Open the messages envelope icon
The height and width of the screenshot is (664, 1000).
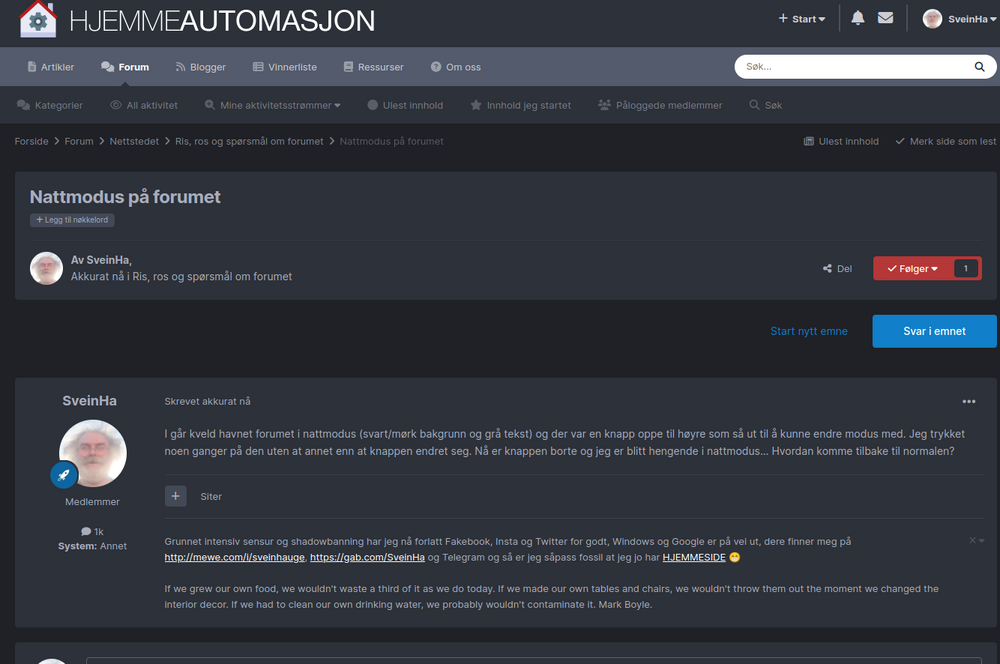[x=885, y=18]
